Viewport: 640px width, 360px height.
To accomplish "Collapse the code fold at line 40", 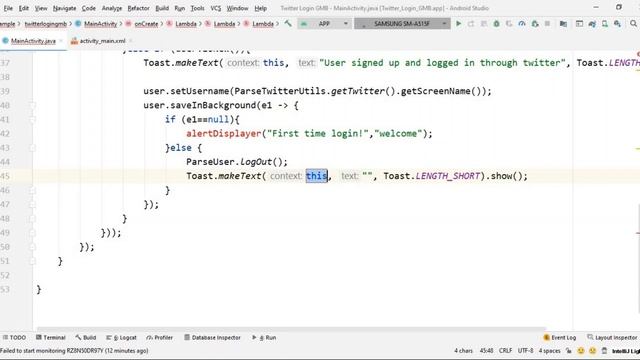I will coord(33,105).
